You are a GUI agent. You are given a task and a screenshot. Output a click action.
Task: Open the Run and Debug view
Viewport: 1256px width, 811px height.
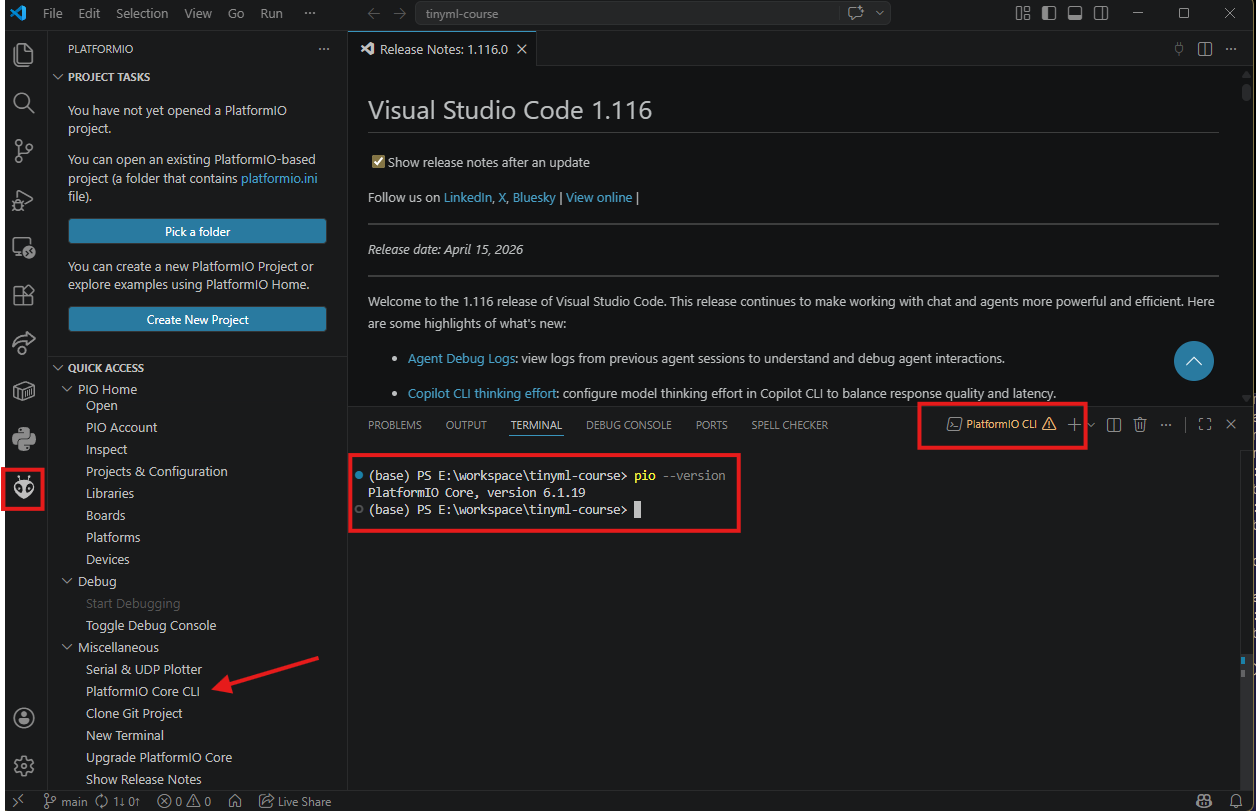pos(24,200)
